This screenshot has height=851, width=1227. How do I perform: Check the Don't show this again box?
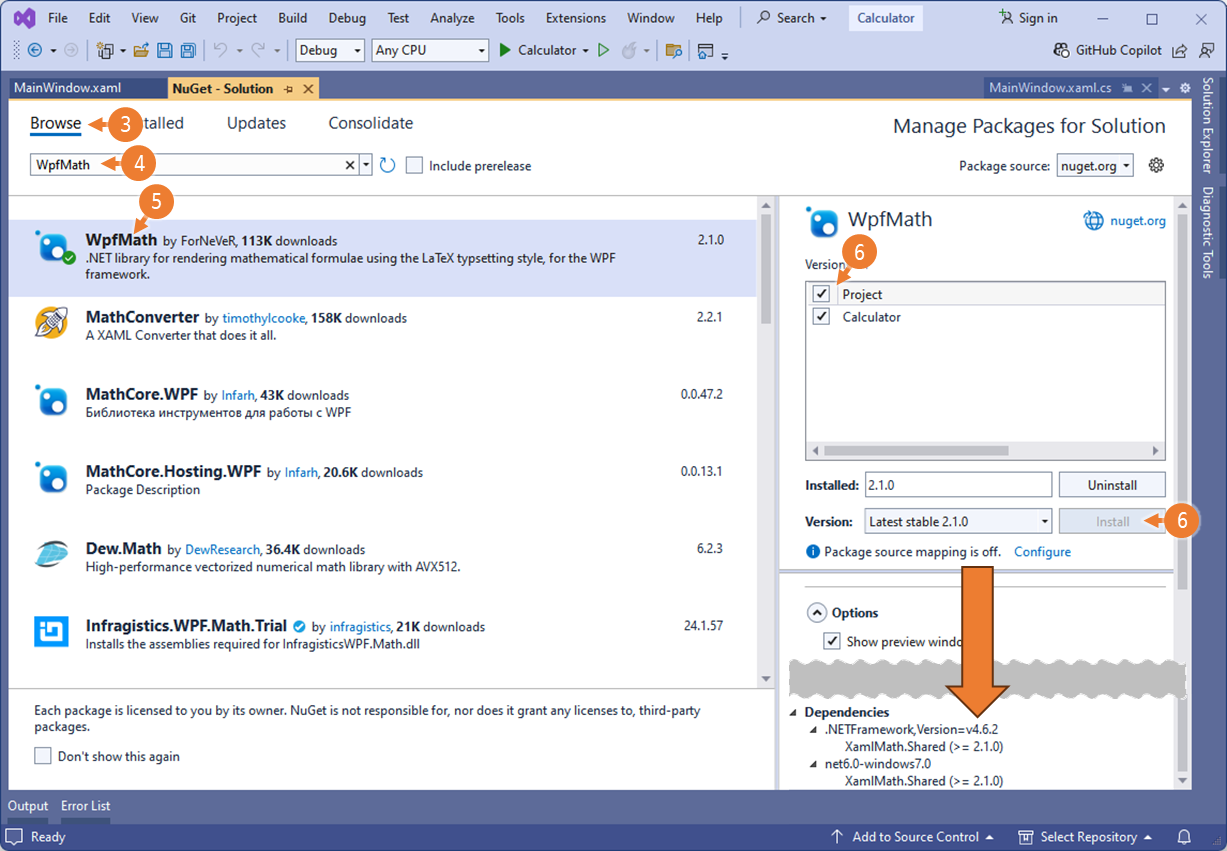pos(43,756)
